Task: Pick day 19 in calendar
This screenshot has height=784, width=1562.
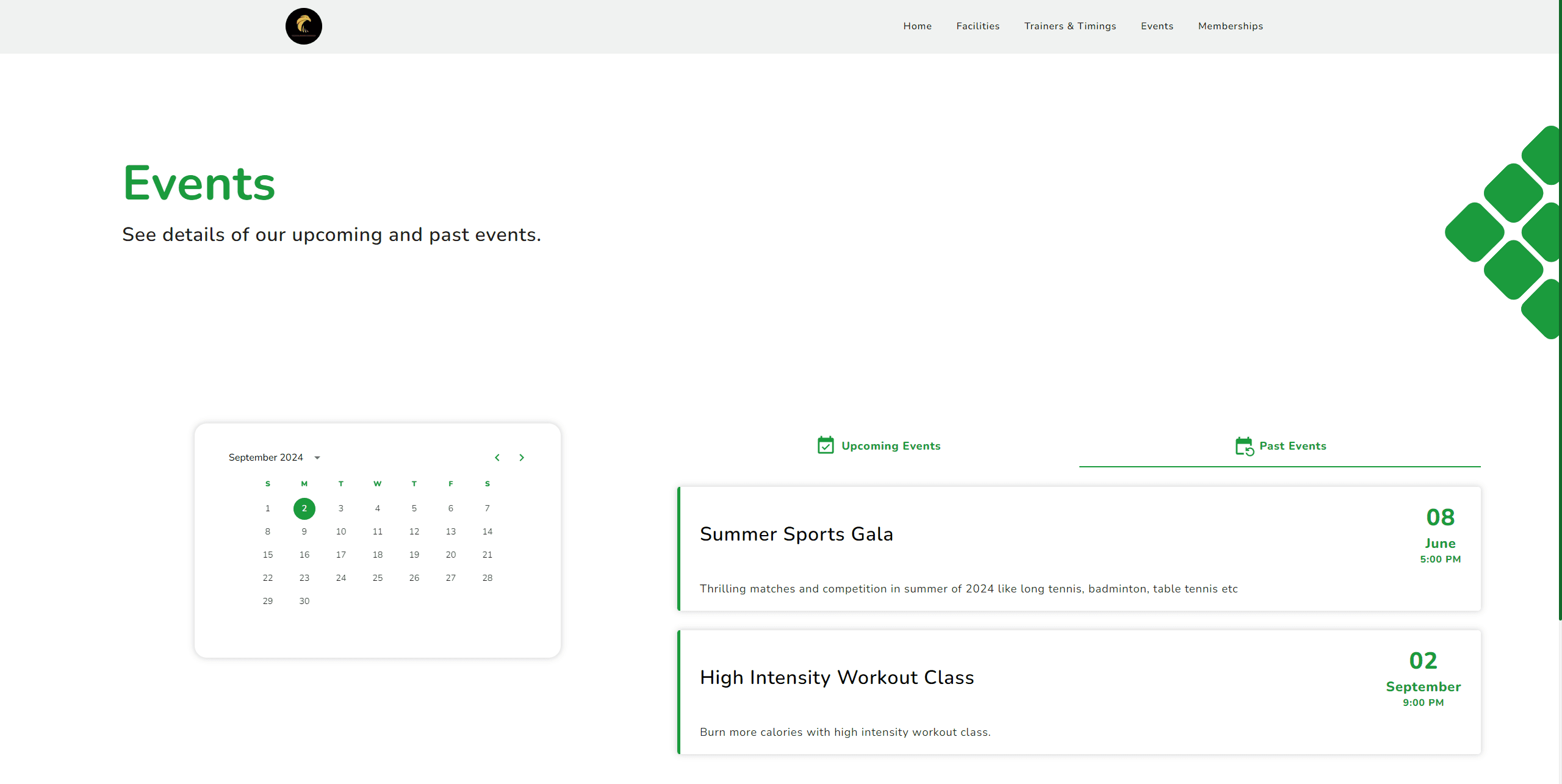Action: 414,555
